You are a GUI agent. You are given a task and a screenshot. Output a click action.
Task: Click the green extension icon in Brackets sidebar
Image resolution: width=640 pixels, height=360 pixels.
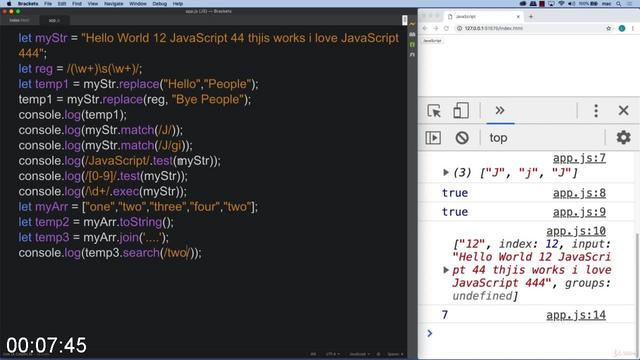[412, 44]
